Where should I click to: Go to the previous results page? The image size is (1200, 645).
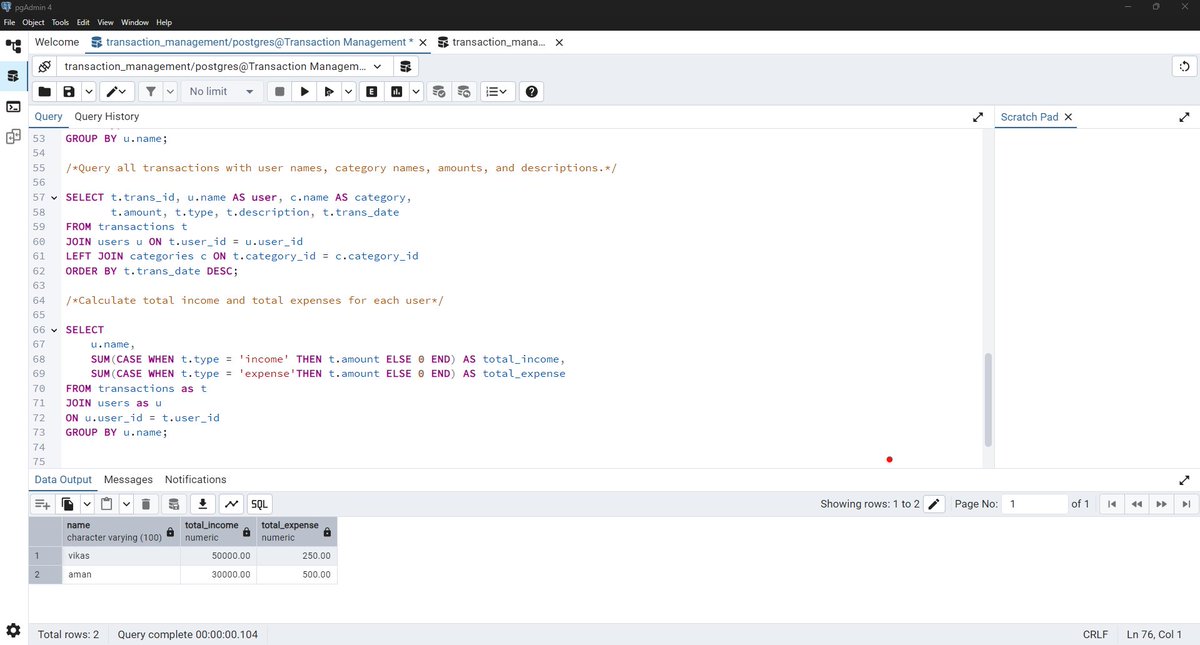1137,504
